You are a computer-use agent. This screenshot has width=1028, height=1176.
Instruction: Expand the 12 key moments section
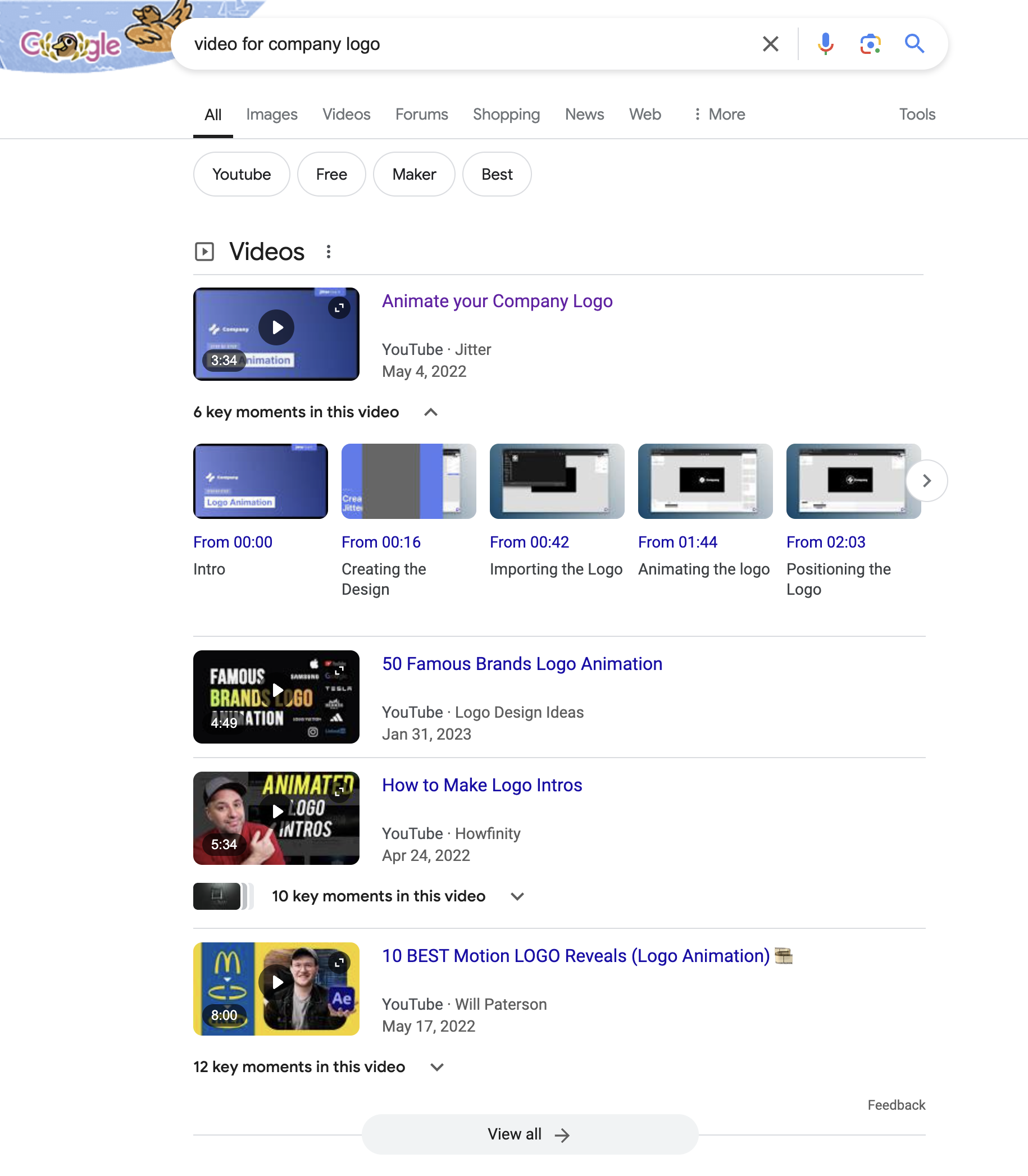pyautogui.click(x=436, y=1067)
